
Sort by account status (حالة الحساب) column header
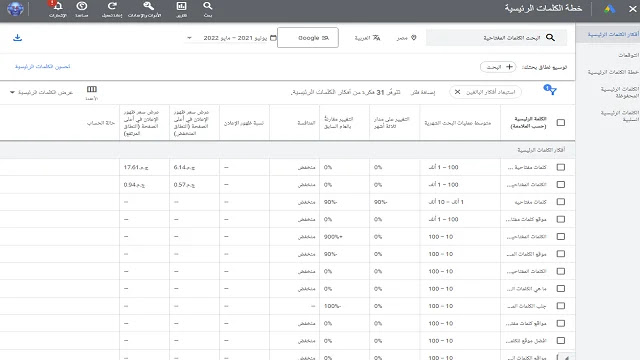(x=101, y=123)
